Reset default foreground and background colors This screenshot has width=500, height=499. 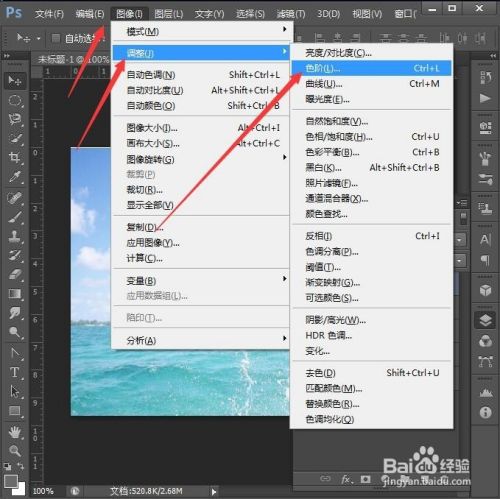[x=7, y=466]
